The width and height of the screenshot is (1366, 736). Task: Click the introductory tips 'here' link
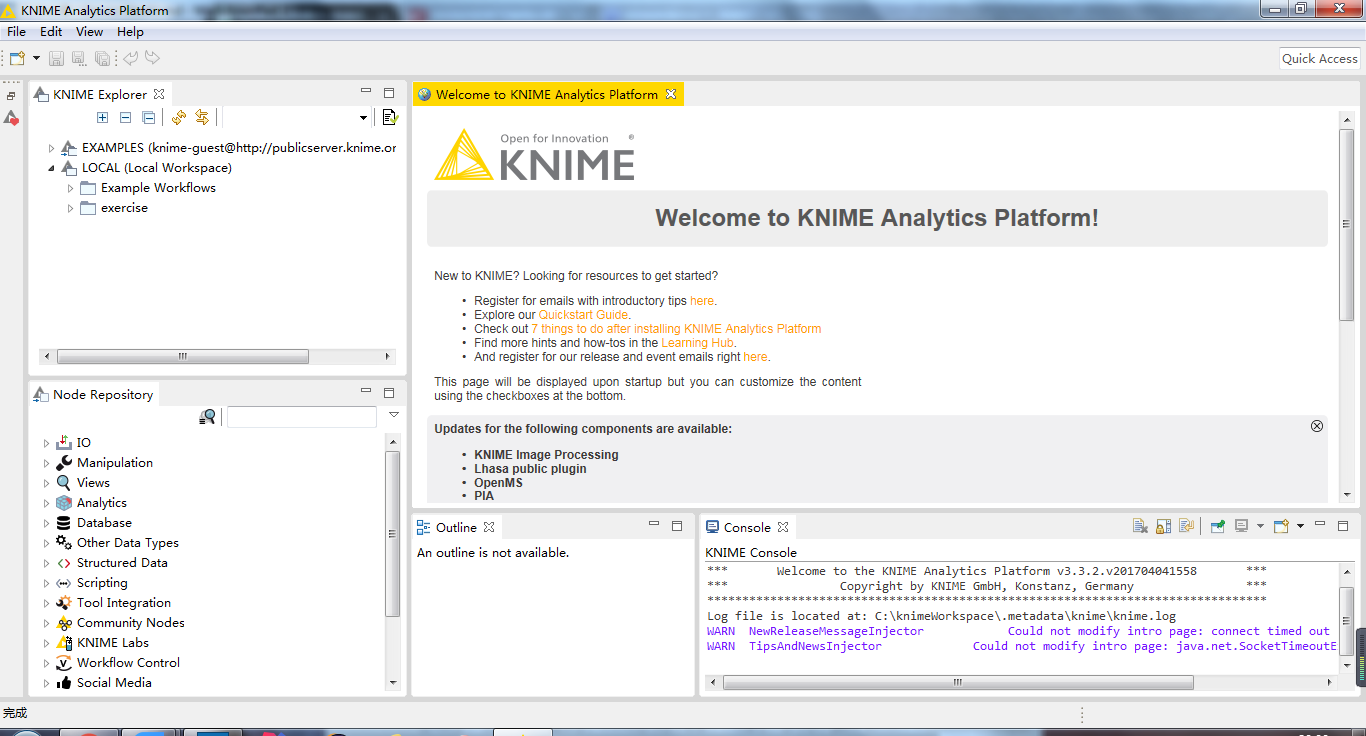coord(702,301)
